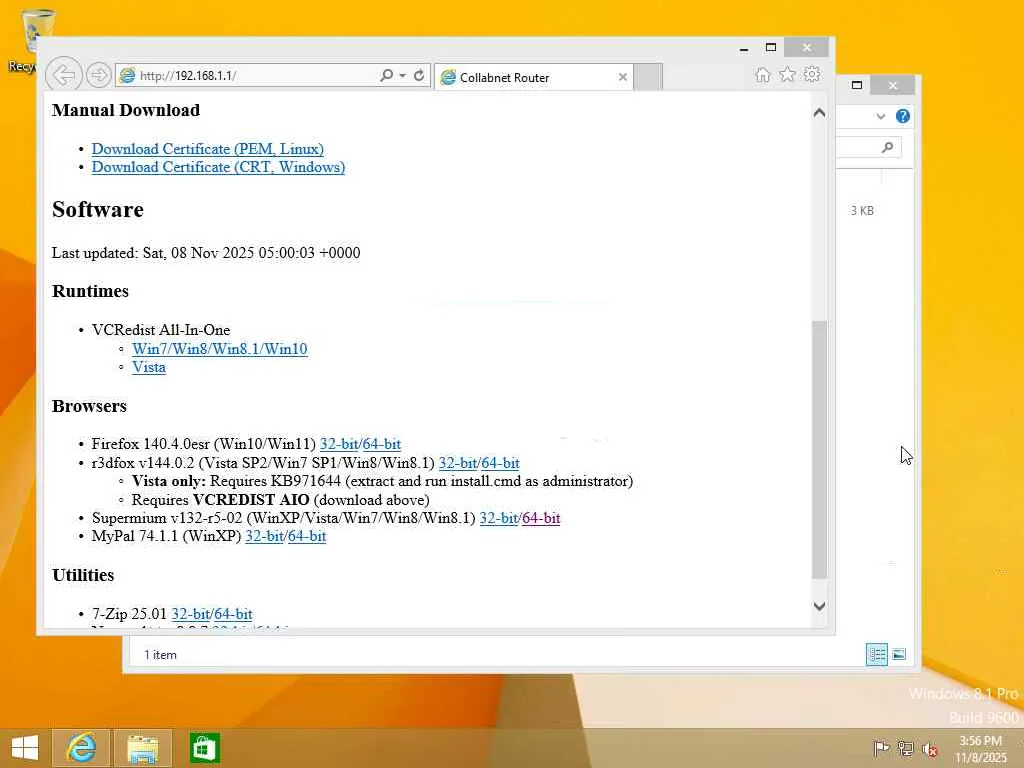The width and height of the screenshot is (1024, 768).
Task: Click the 'Last updated' timestamp text
Action: coord(206,253)
